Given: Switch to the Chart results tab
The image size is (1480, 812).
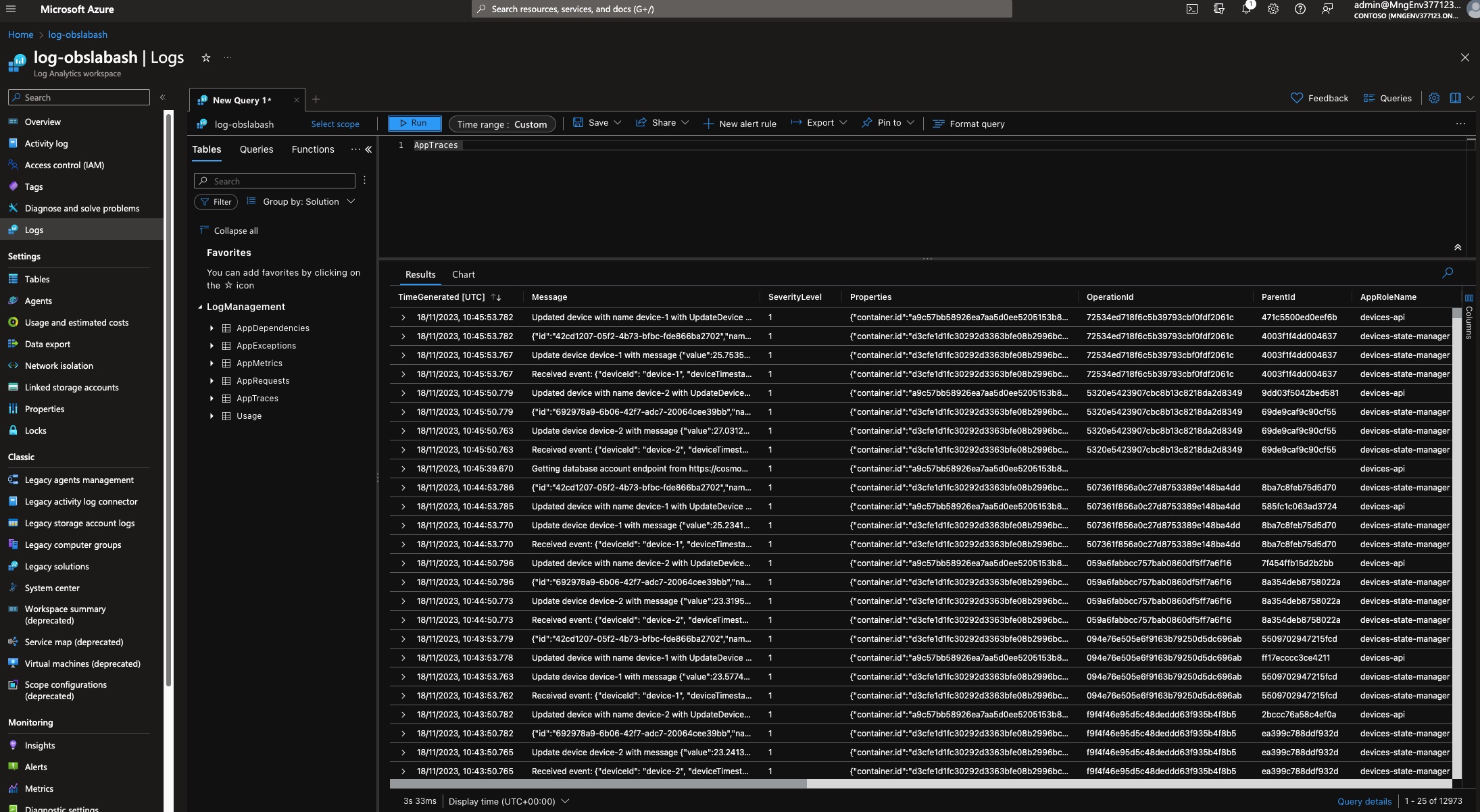Looking at the screenshot, I should (x=464, y=274).
